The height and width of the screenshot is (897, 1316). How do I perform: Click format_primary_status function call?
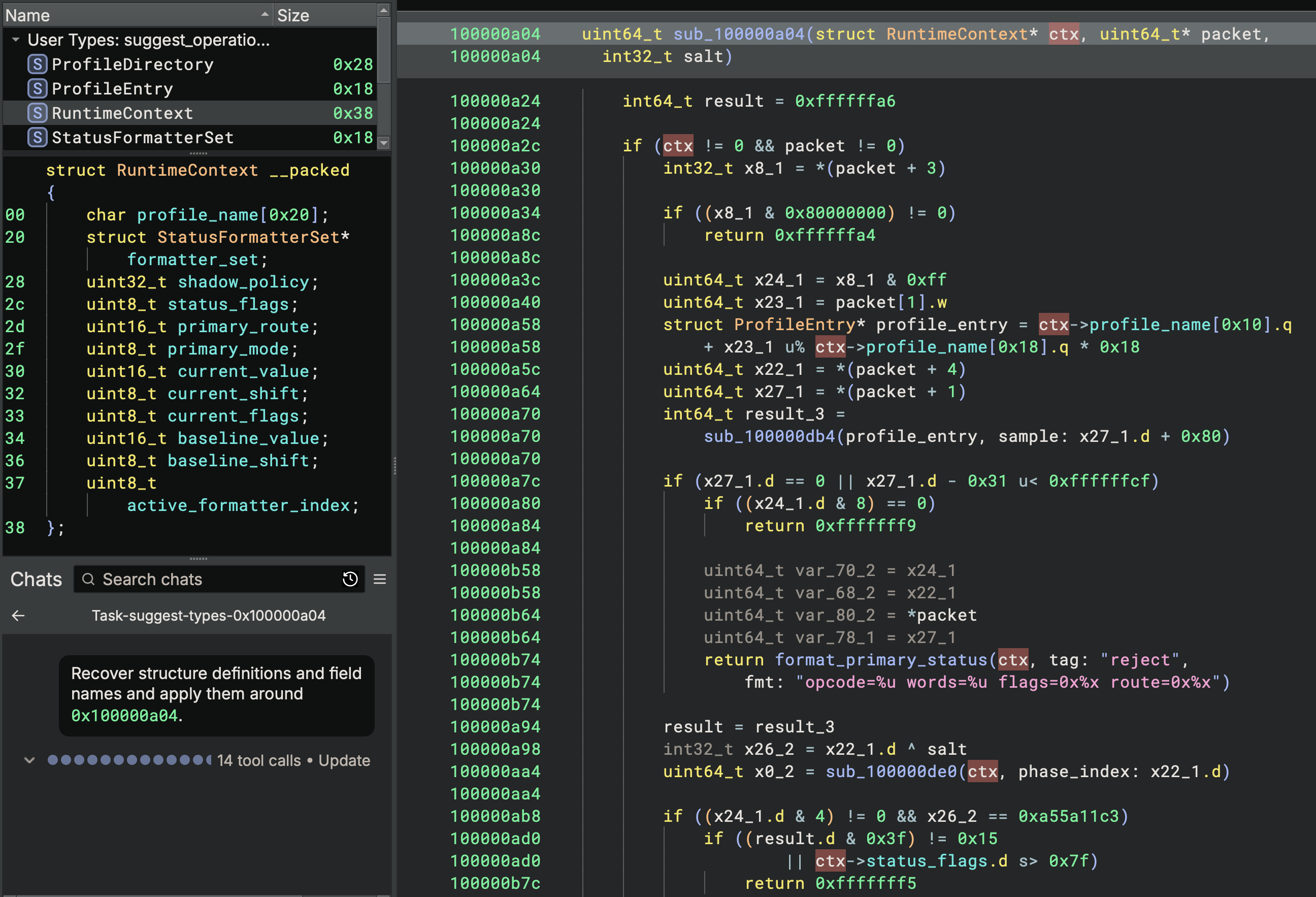[880, 660]
